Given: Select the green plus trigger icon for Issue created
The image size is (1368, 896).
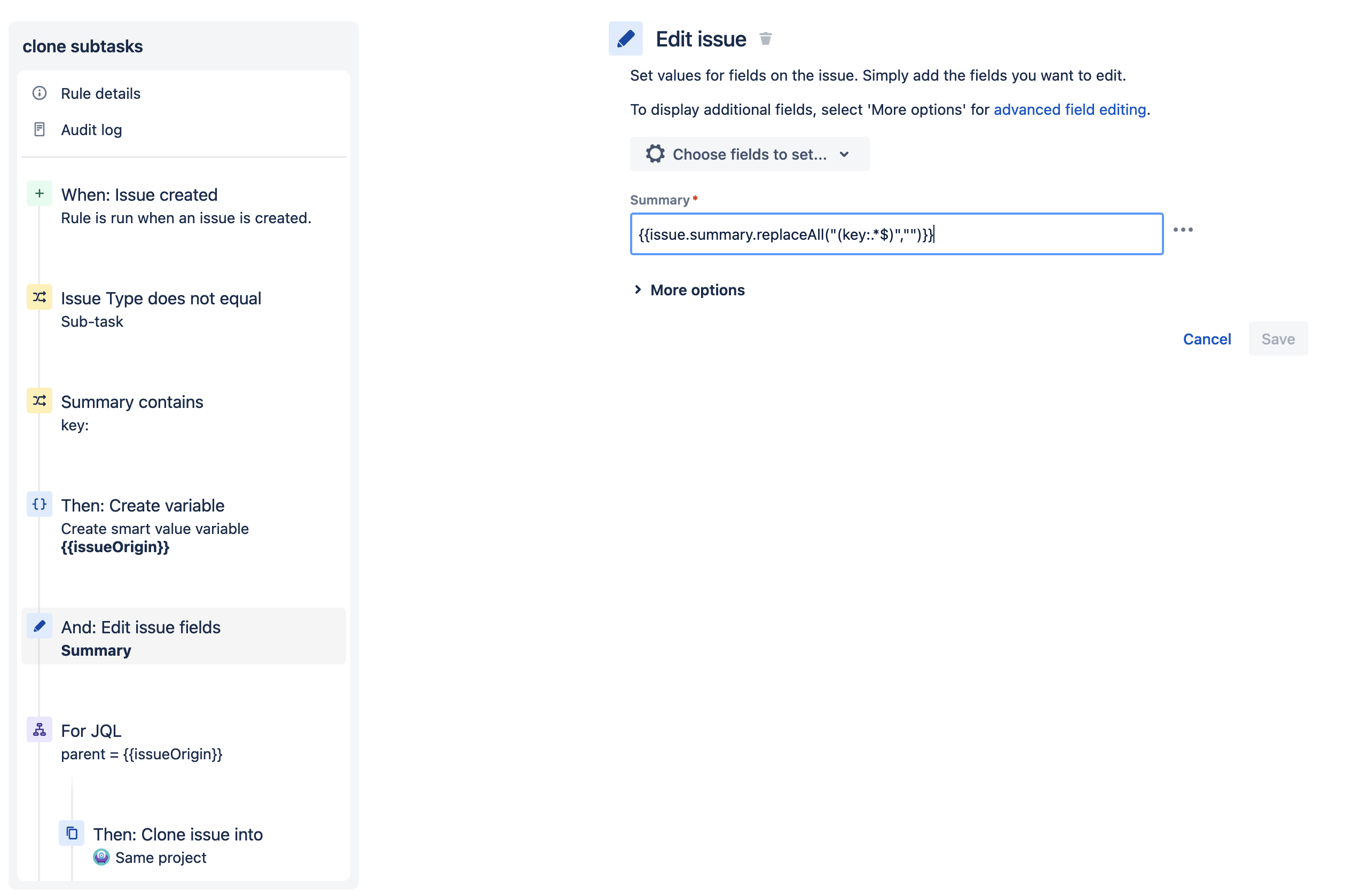Looking at the screenshot, I should point(38,194).
